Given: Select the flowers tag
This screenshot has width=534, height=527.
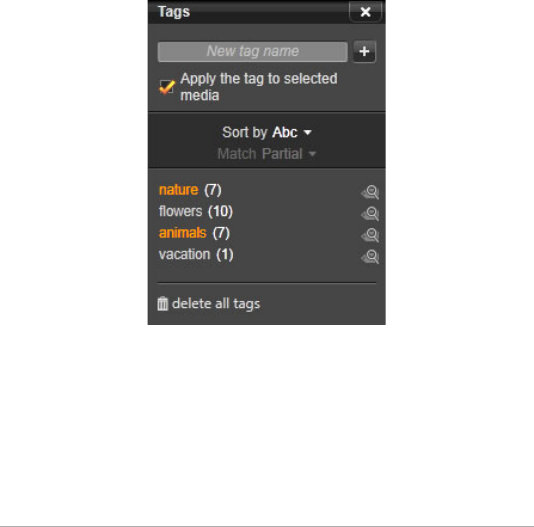Looking at the screenshot, I should coord(180,211).
